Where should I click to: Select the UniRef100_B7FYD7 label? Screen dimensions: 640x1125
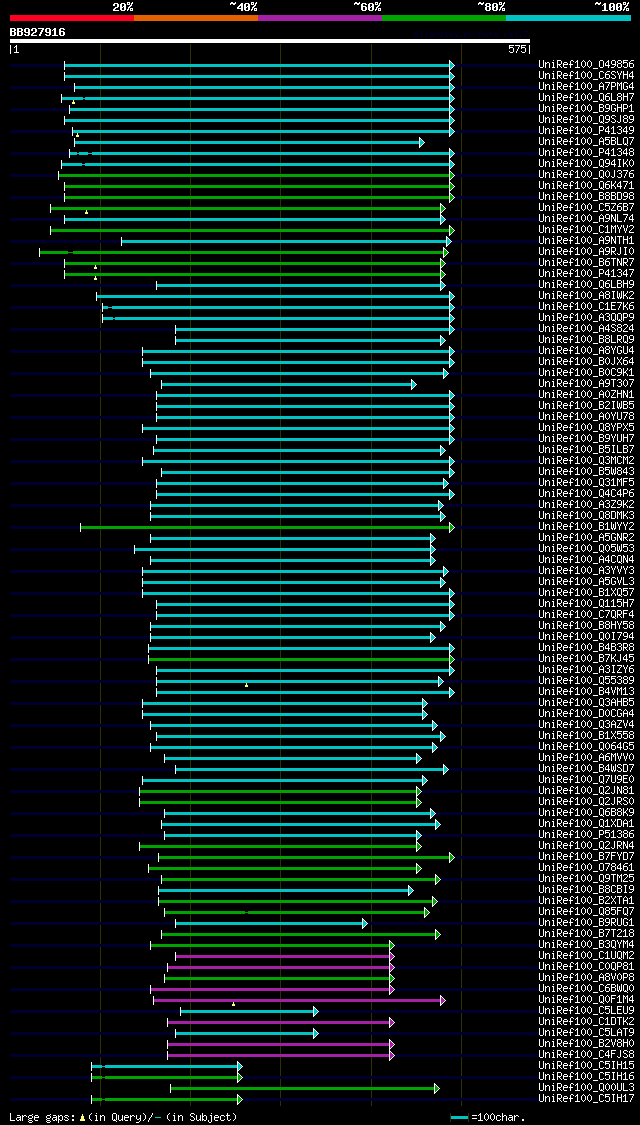[x=586, y=857]
